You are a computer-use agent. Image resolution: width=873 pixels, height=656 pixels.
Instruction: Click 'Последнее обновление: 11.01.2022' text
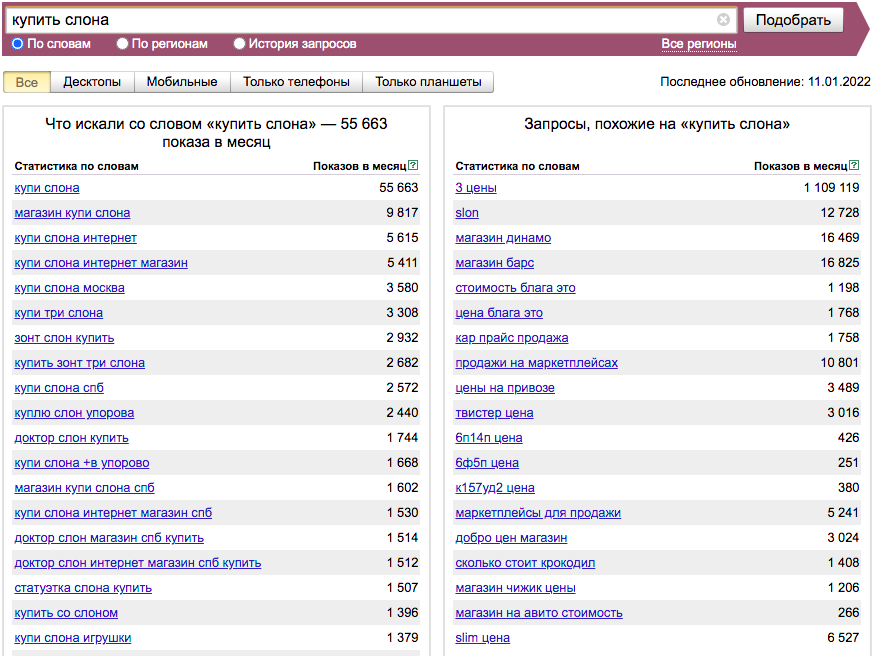(765, 82)
